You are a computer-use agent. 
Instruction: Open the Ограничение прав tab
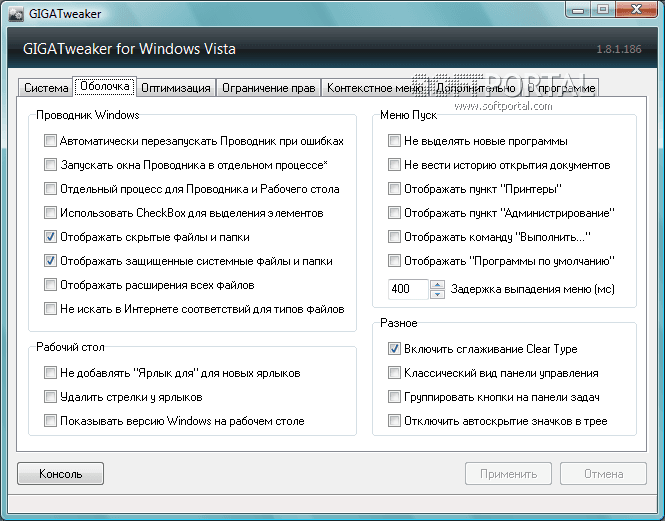click(268, 87)
